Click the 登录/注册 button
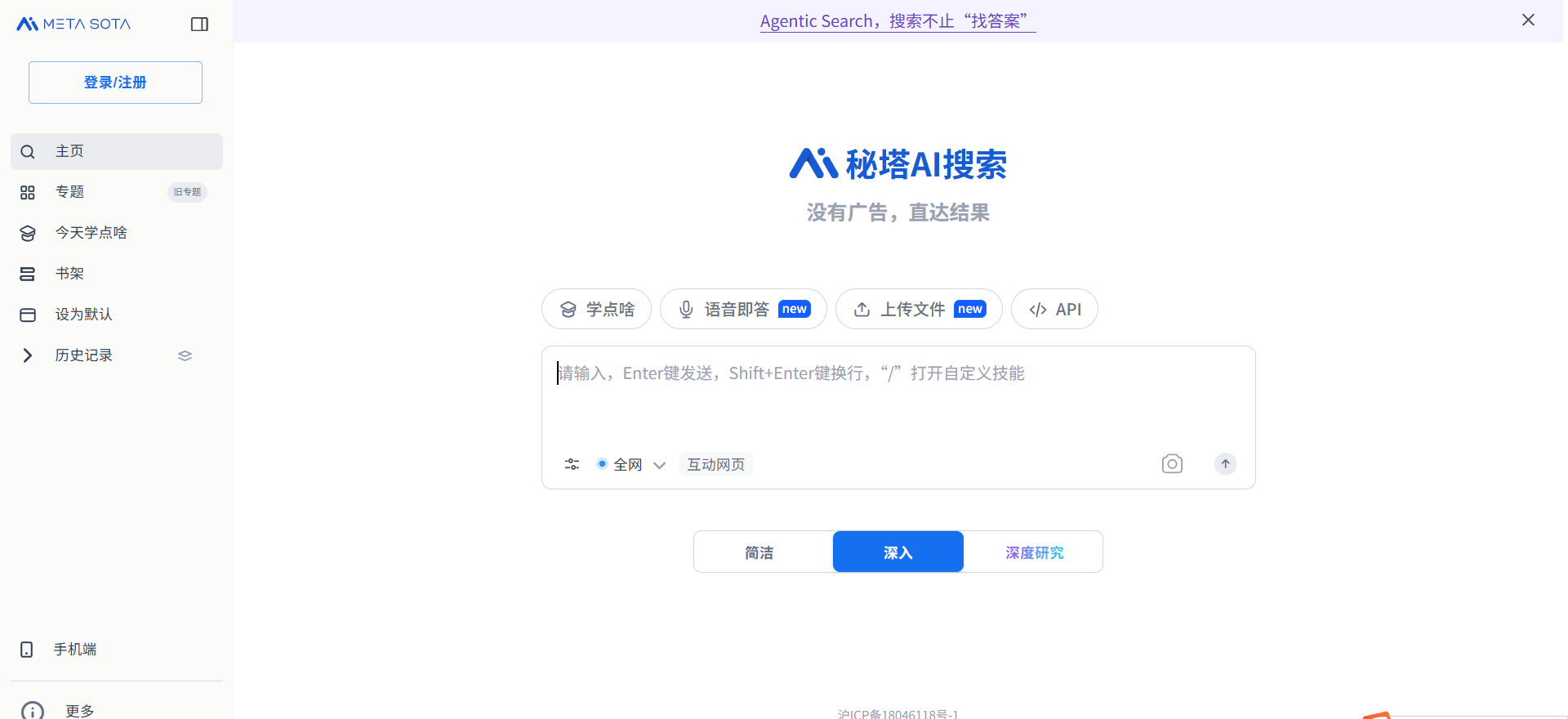Viewport: 1568px width, 719px height. pyautogui.click(x=115, y=83)
